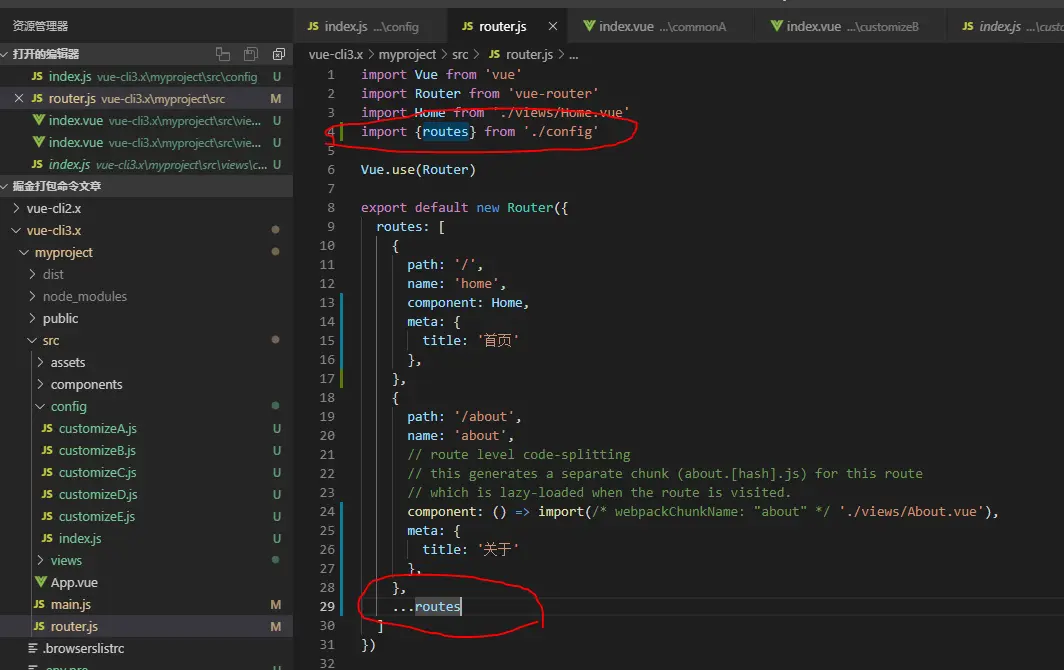
Task: Click './config' string on line 4
Action: click(560, 131)
